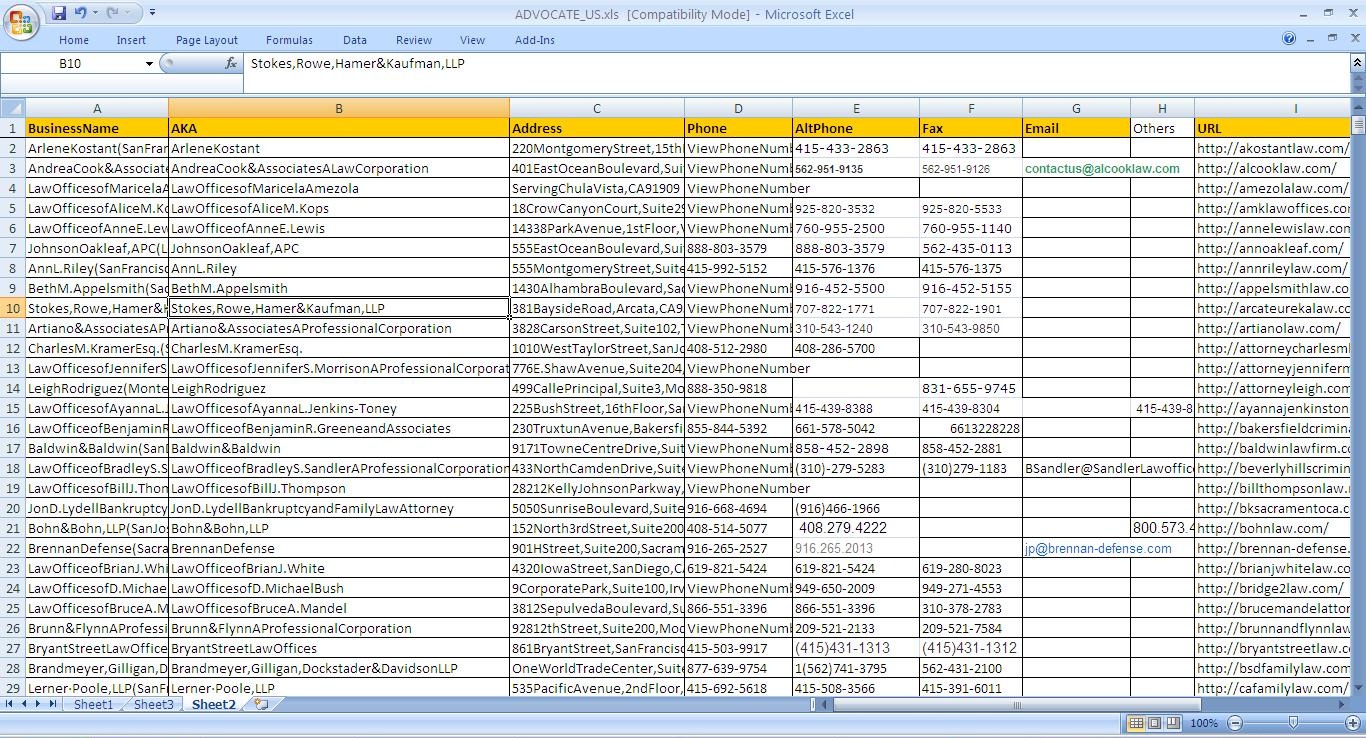Expand the Name Box dropdown
The width and height of the screenshot is (1366, 738).
coord(149,64)
